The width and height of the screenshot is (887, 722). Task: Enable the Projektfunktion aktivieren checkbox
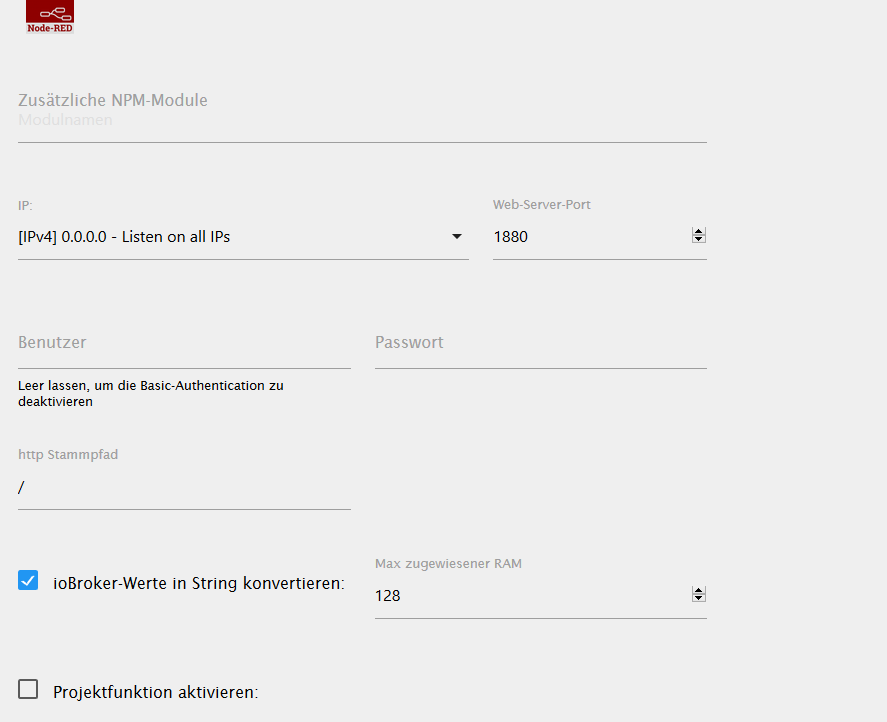[x=28, y=689]
